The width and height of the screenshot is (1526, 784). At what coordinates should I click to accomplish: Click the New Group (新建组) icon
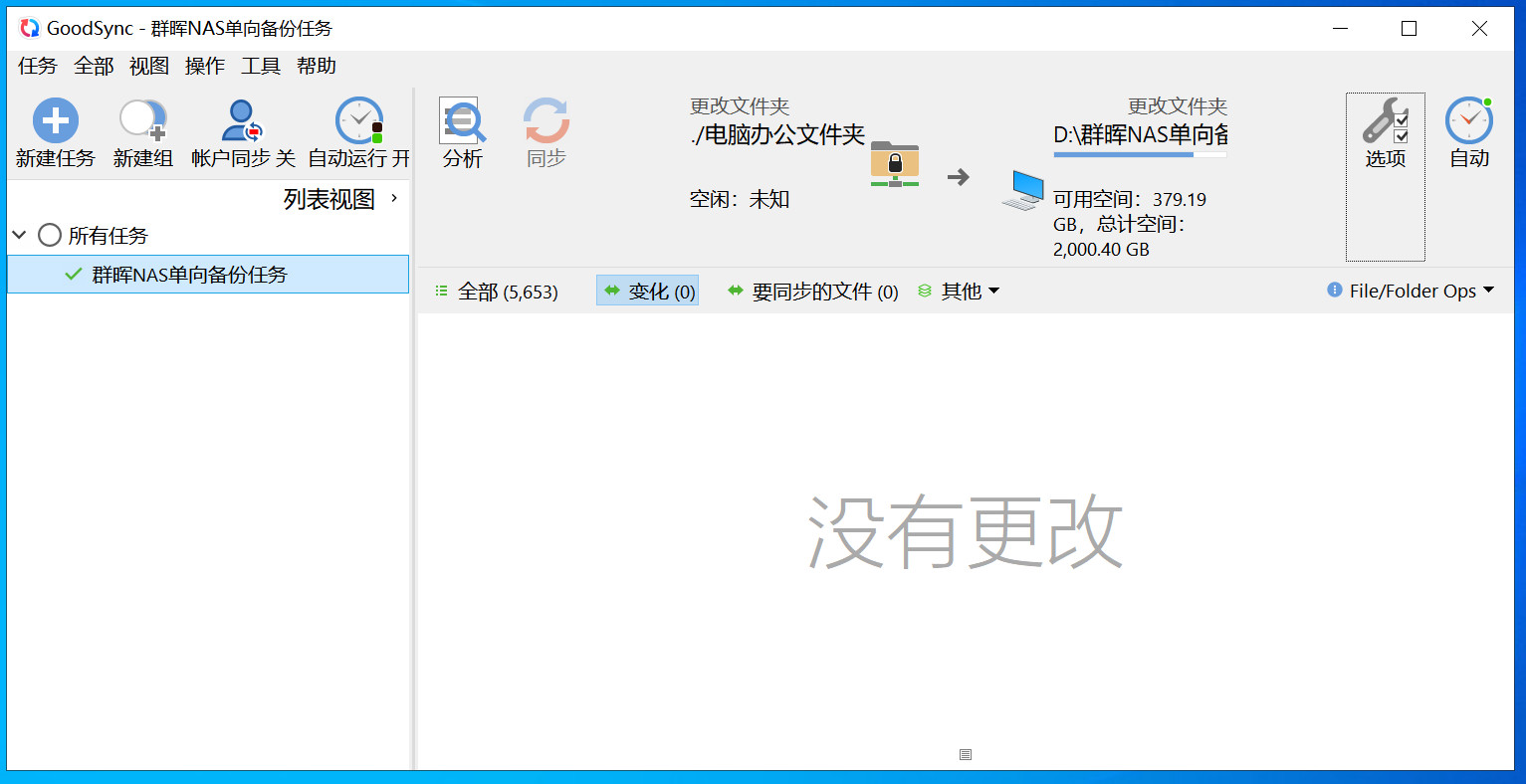tap(142, 120)
